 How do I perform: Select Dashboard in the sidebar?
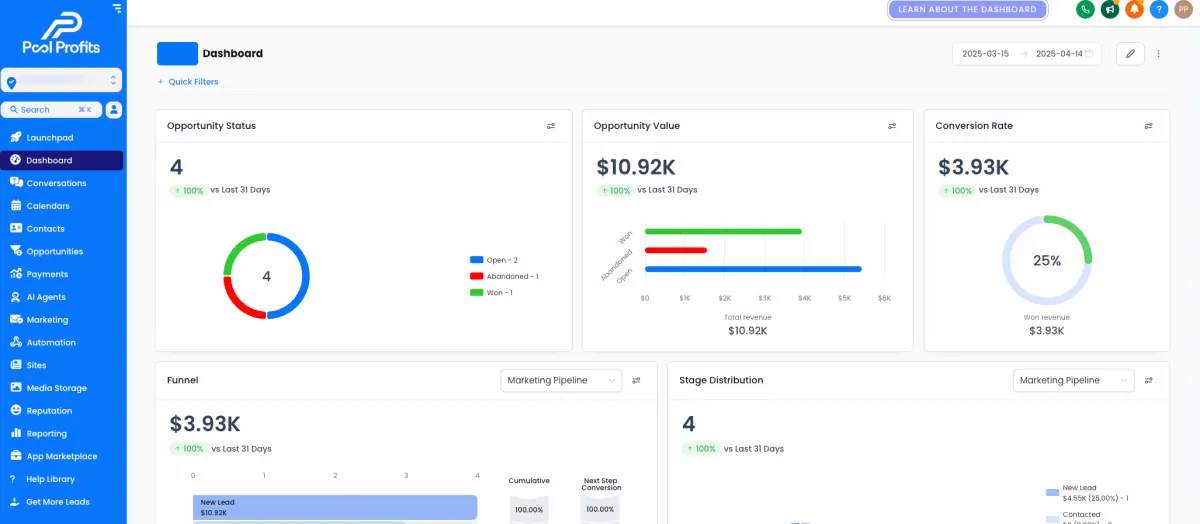62,160
